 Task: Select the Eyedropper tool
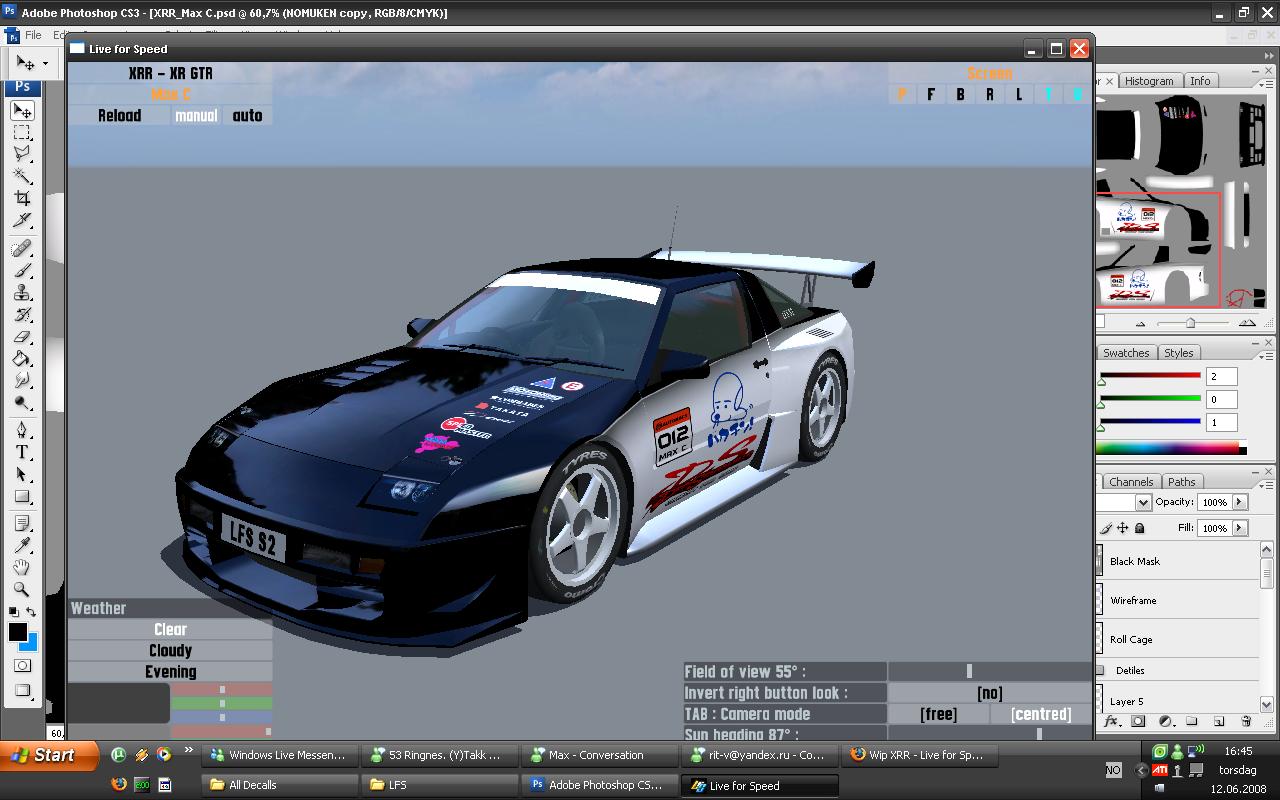(x=22, y=546)
